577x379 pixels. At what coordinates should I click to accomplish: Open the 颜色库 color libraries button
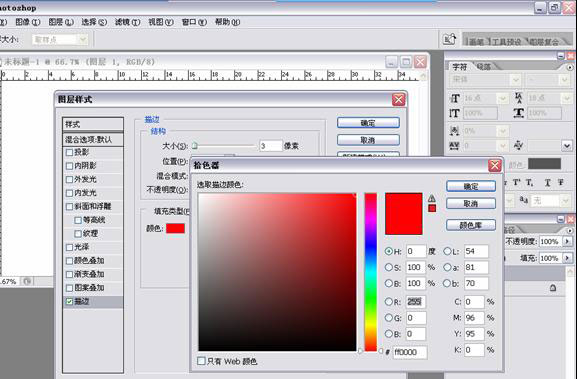pyautogui.click(x=471, y=225)
